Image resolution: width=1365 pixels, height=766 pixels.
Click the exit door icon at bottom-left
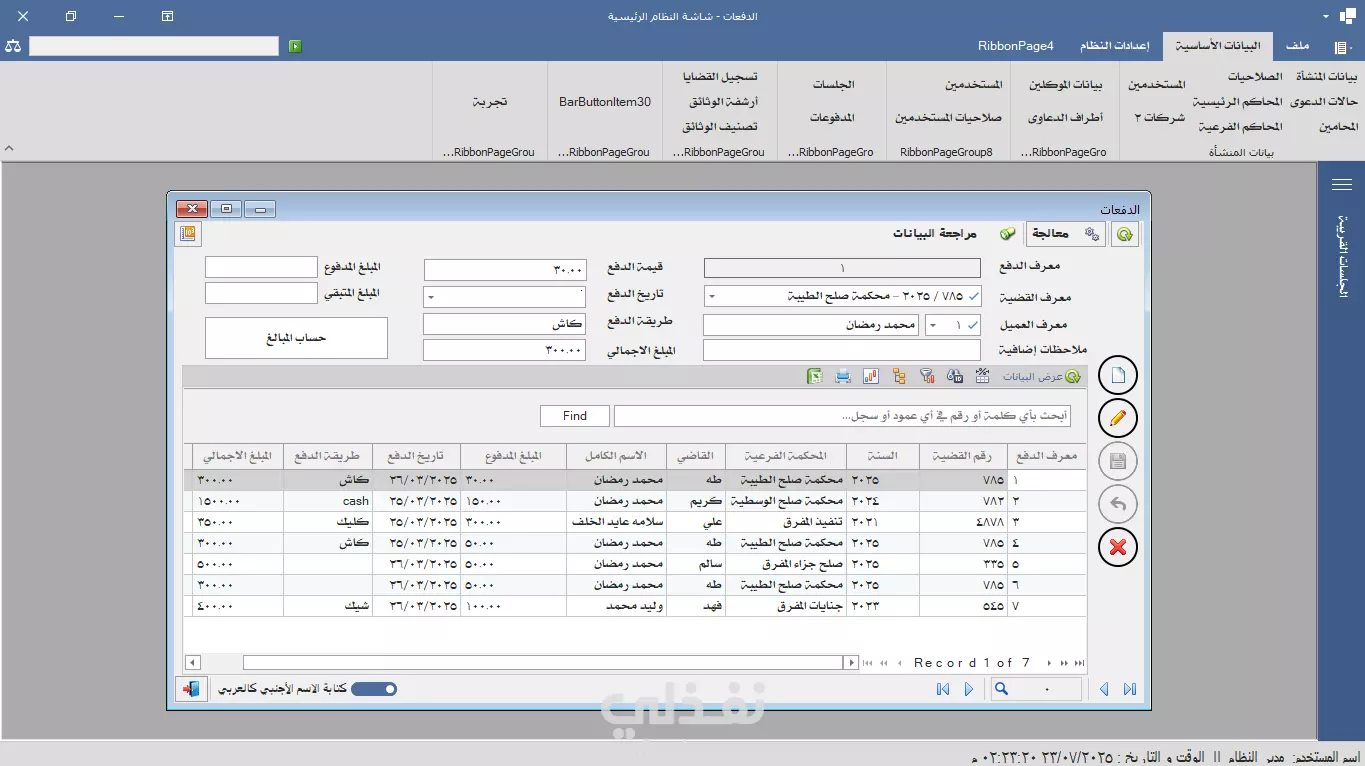(x=190, y=689)
